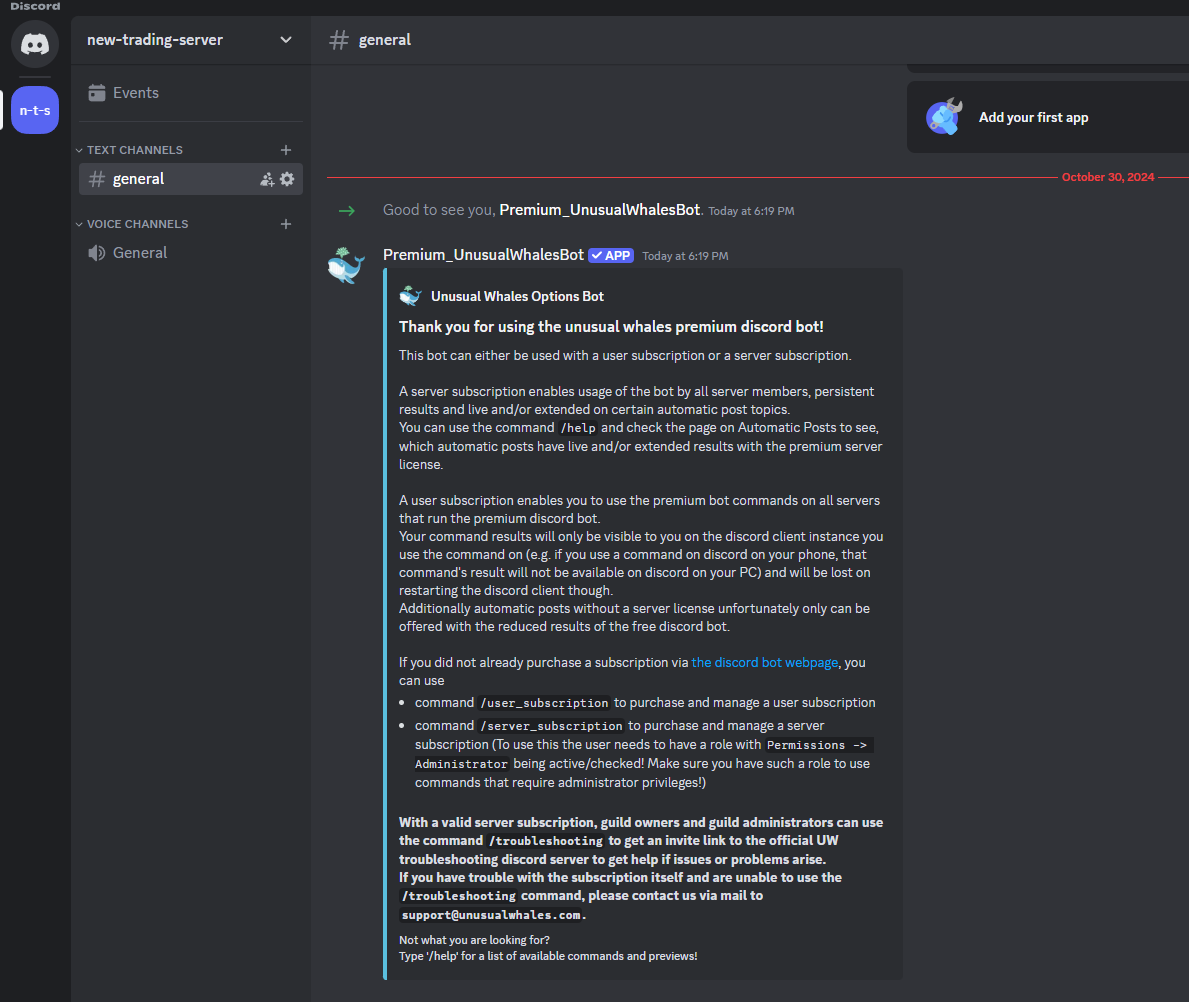Open Premium_UnusualWhalesBot message author name
Viewport: 1189px width, 1002px height.
pos(483,255)
